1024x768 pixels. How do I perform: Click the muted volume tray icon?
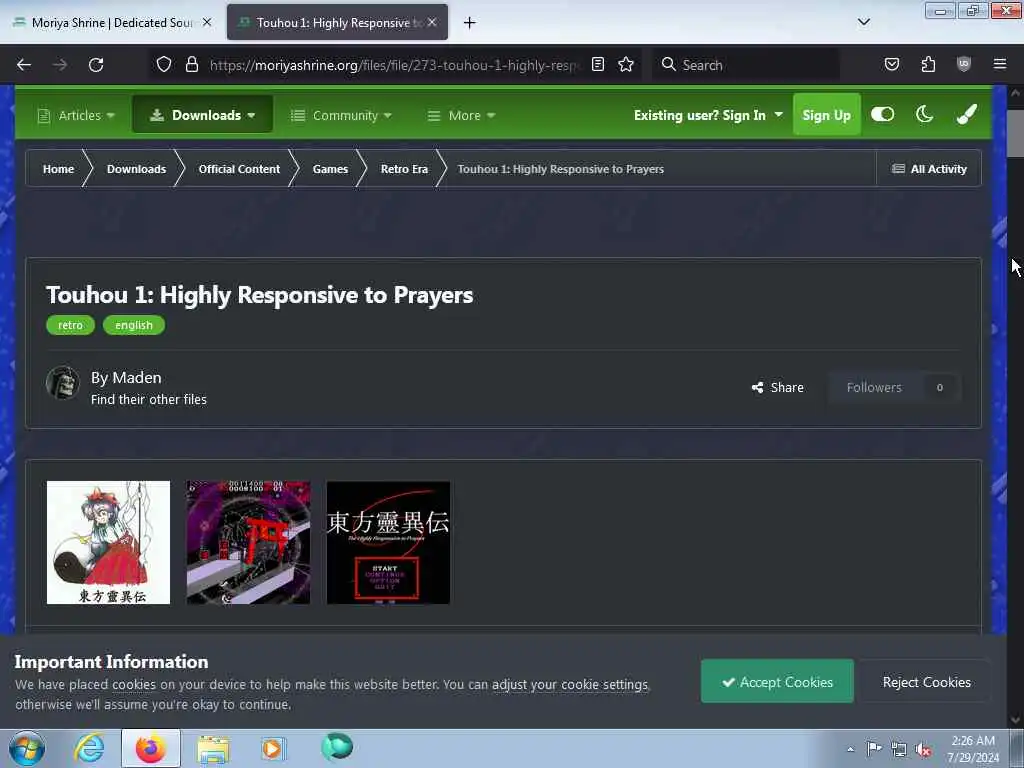click(x=923, y=750)
